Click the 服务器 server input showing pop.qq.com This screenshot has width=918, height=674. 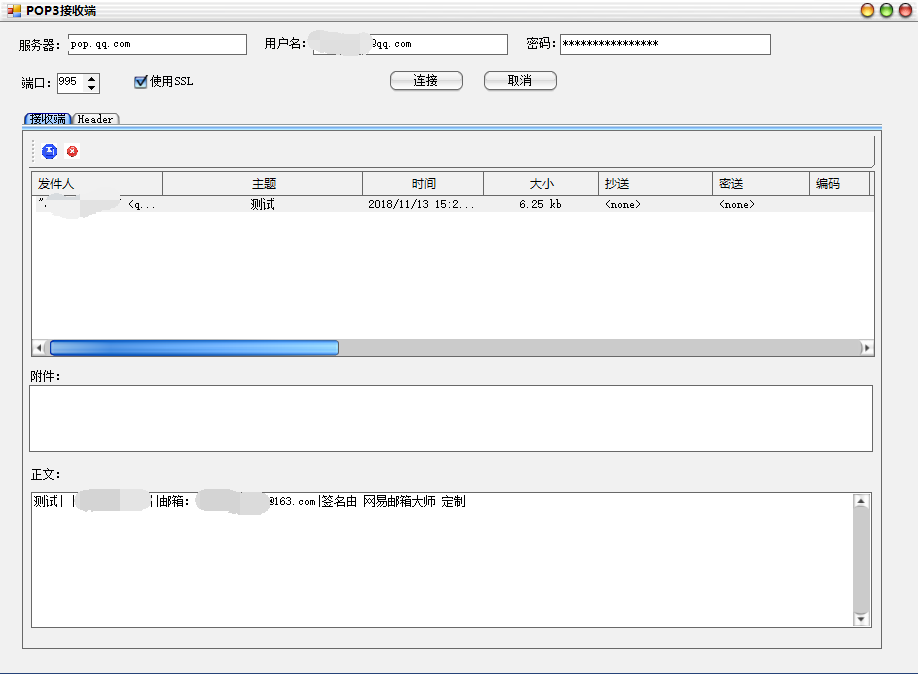point(157,44)
